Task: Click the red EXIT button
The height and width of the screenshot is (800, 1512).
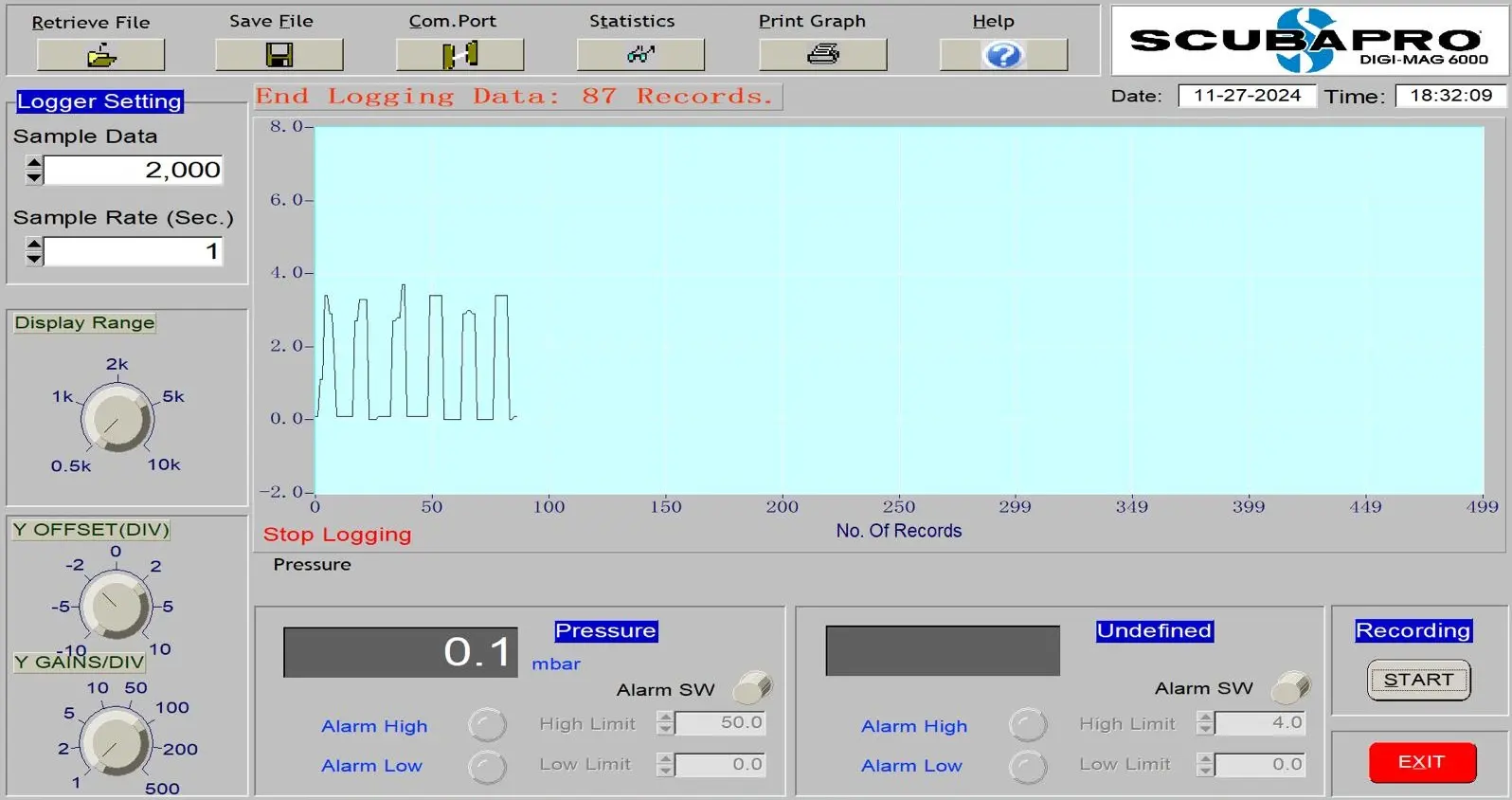Action: click(1421, 762)
